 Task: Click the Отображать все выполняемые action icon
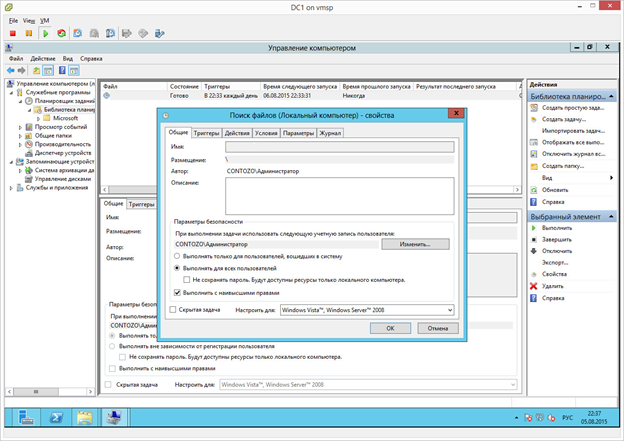[x=534, y=142]
